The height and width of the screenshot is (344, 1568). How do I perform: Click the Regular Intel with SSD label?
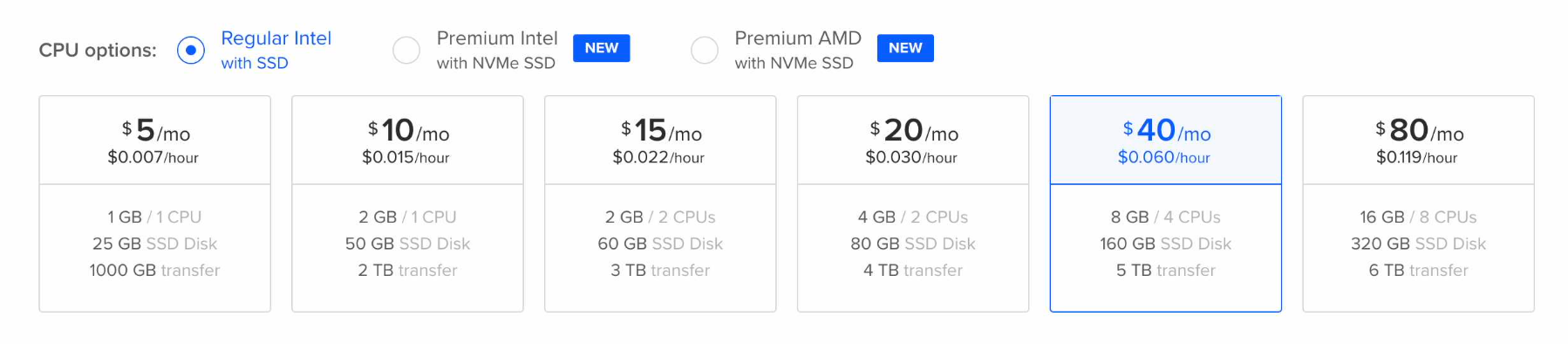click(x=276, y=50)
